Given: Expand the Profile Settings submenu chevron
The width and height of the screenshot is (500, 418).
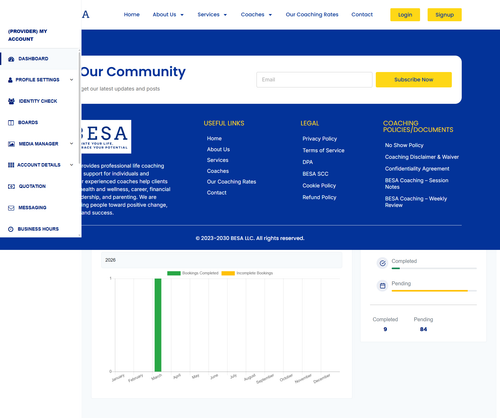Looking at the screenshot, I should [71, 80].
